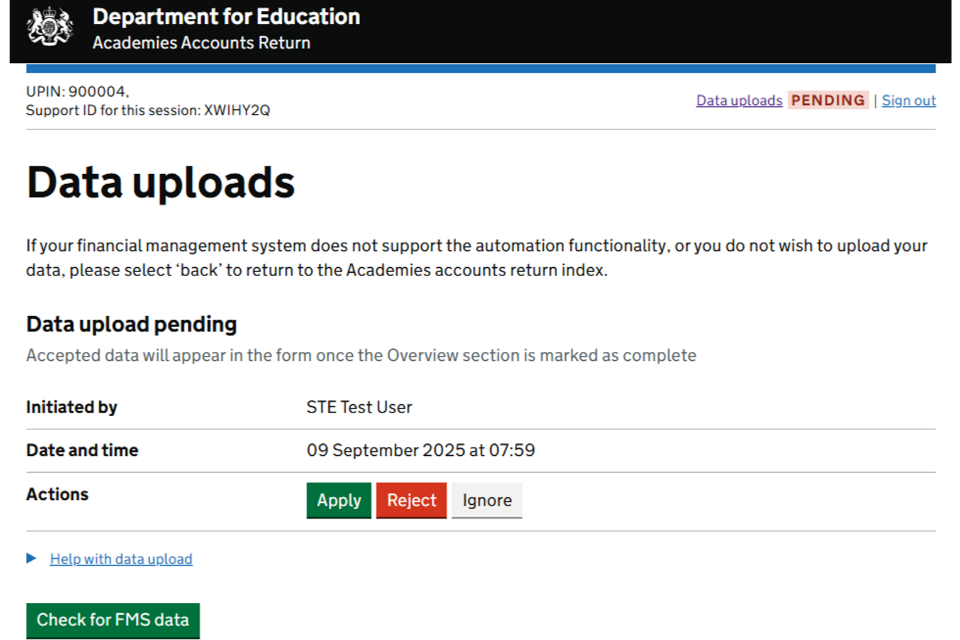Open the 'Help with data upload' text link

tap(121, 559)
